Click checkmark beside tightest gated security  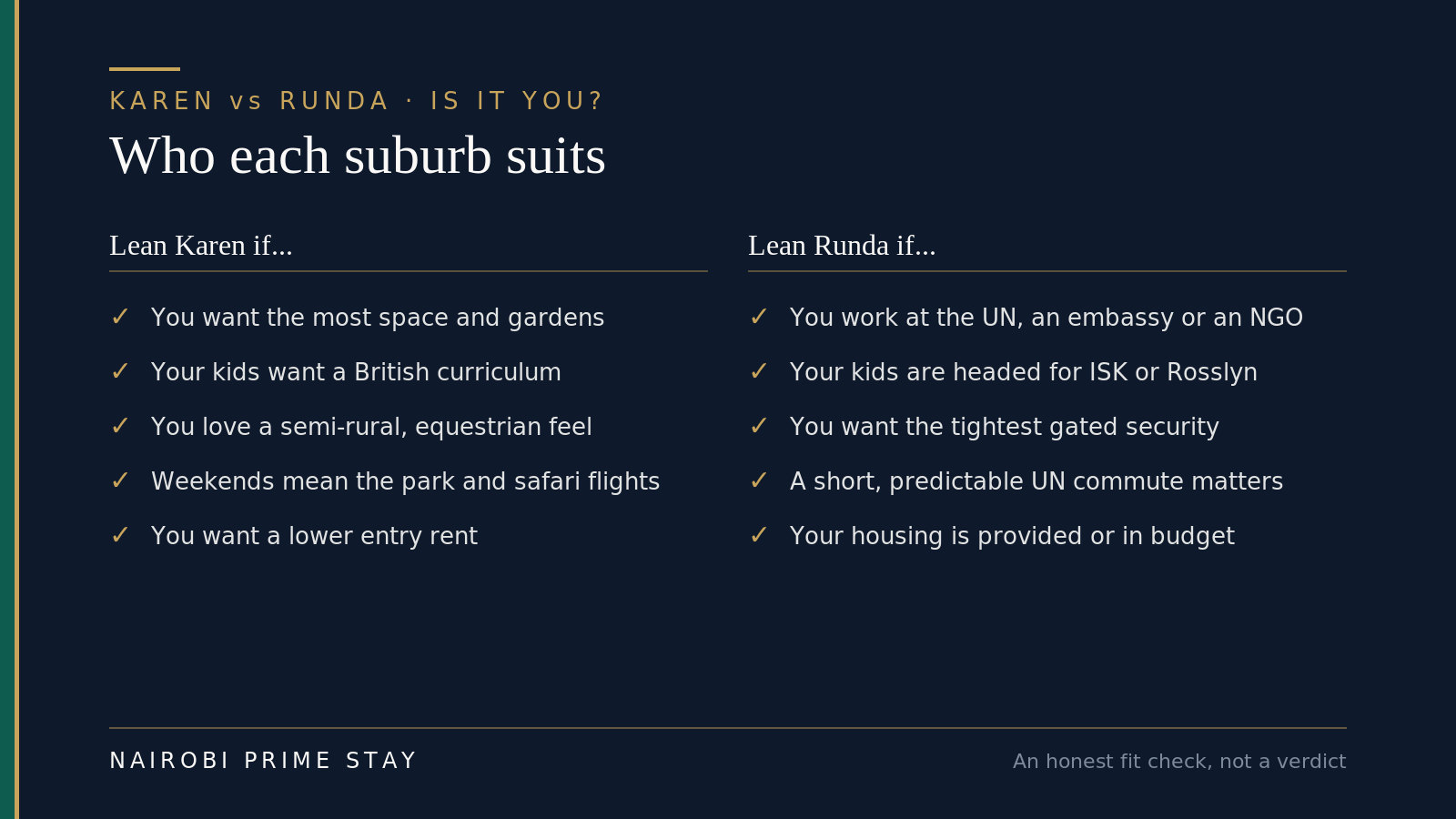click(x=758, y=427)
